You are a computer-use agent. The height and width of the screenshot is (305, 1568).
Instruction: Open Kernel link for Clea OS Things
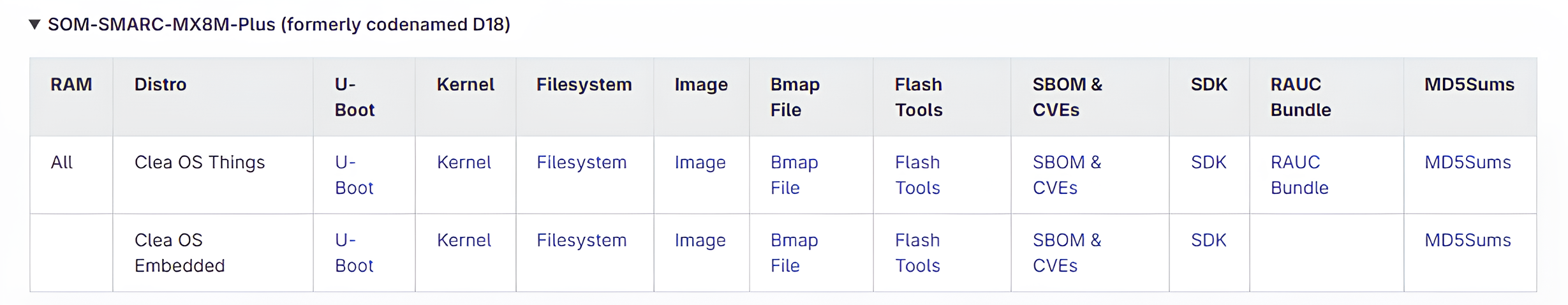(x=464, y=163)
